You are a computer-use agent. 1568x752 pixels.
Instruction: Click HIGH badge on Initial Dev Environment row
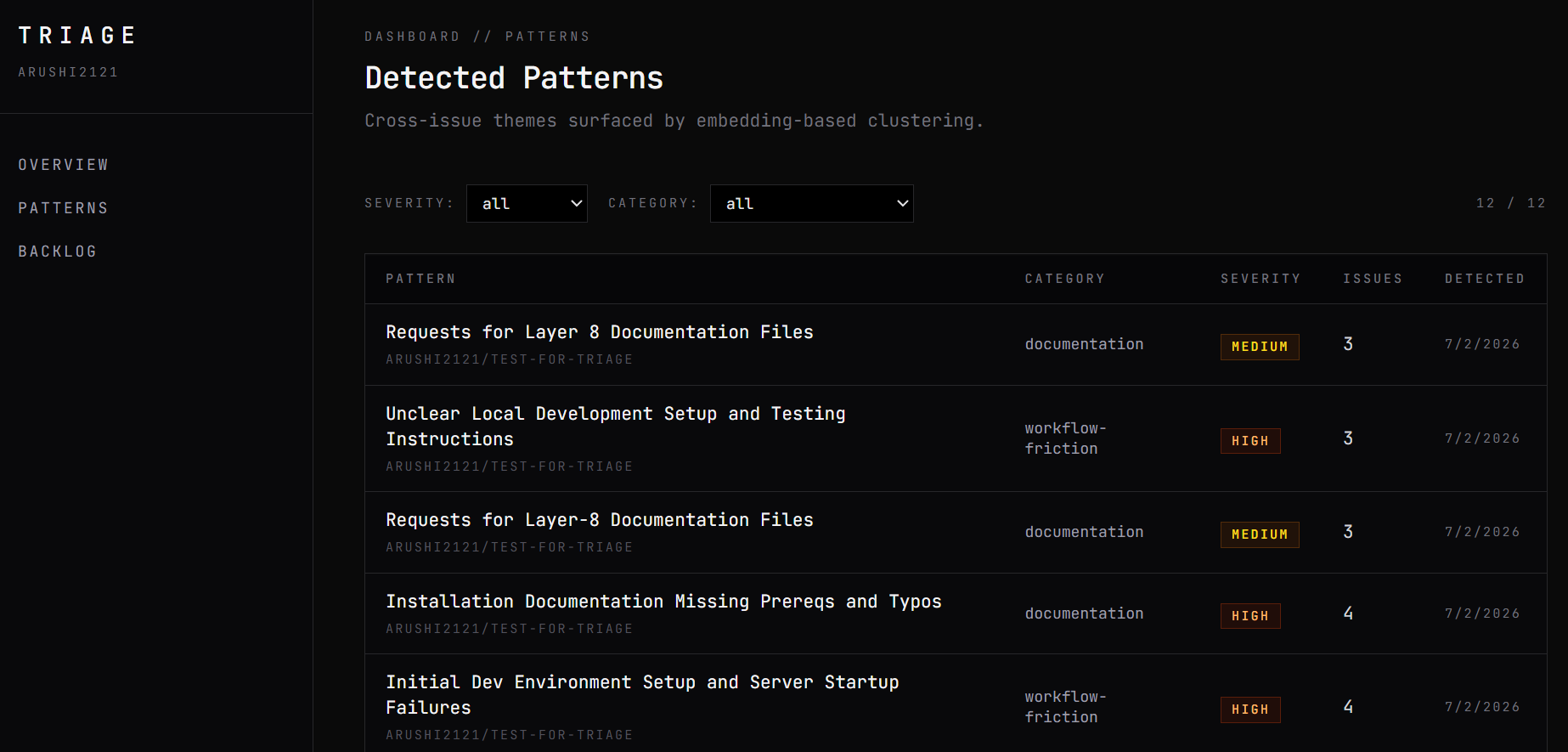tap(1250, 710)
